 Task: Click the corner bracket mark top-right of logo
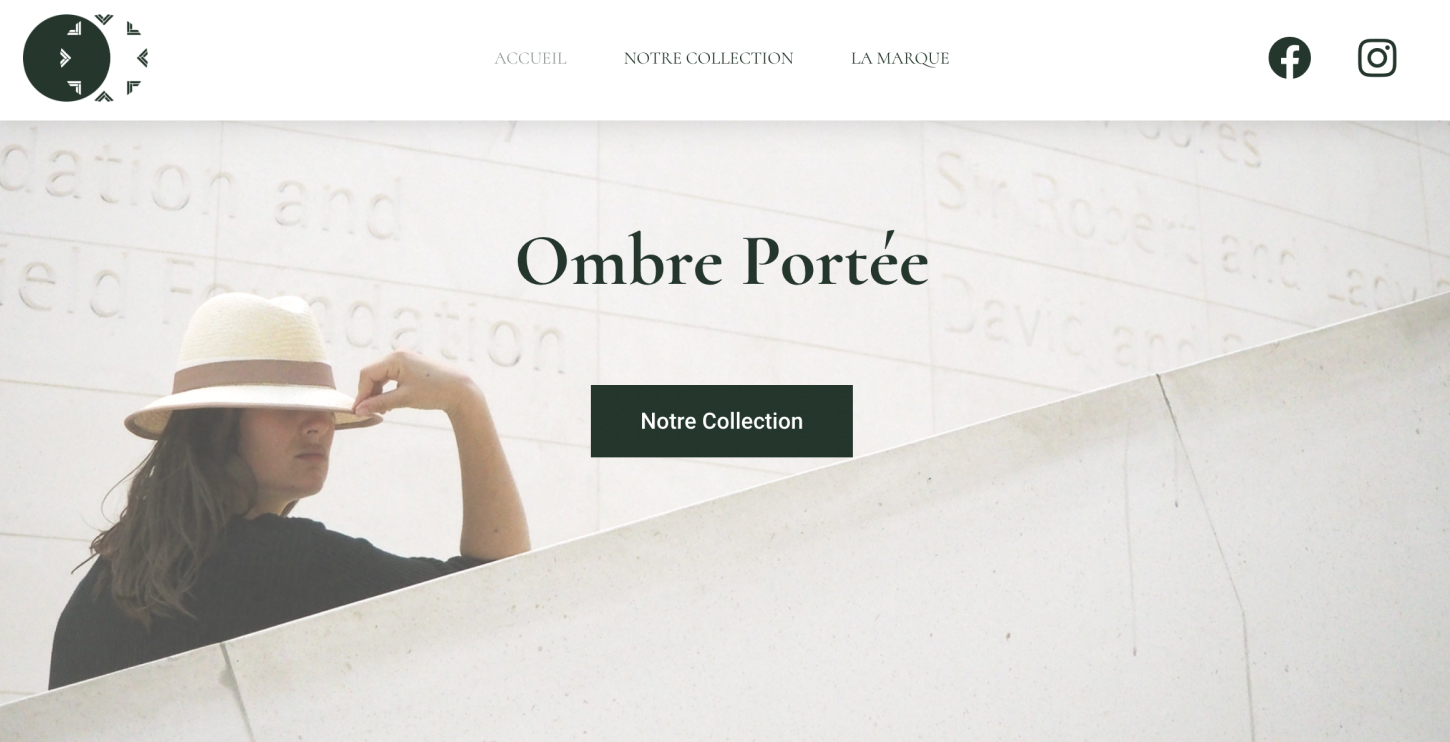point(133,28)
